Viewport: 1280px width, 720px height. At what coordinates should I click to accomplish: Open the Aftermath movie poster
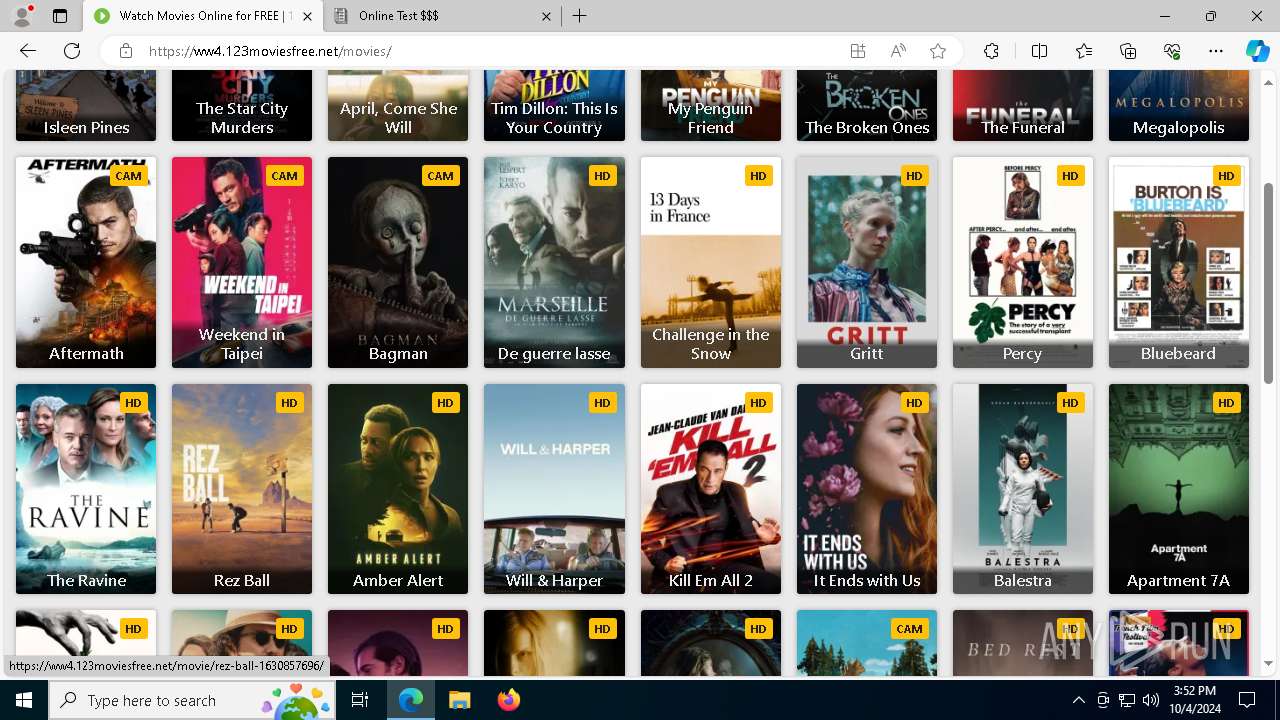pos(86,262)
